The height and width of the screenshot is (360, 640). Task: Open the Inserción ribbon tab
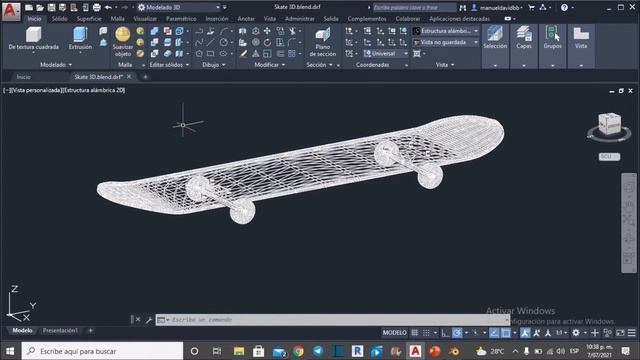(x=217, y=19)
